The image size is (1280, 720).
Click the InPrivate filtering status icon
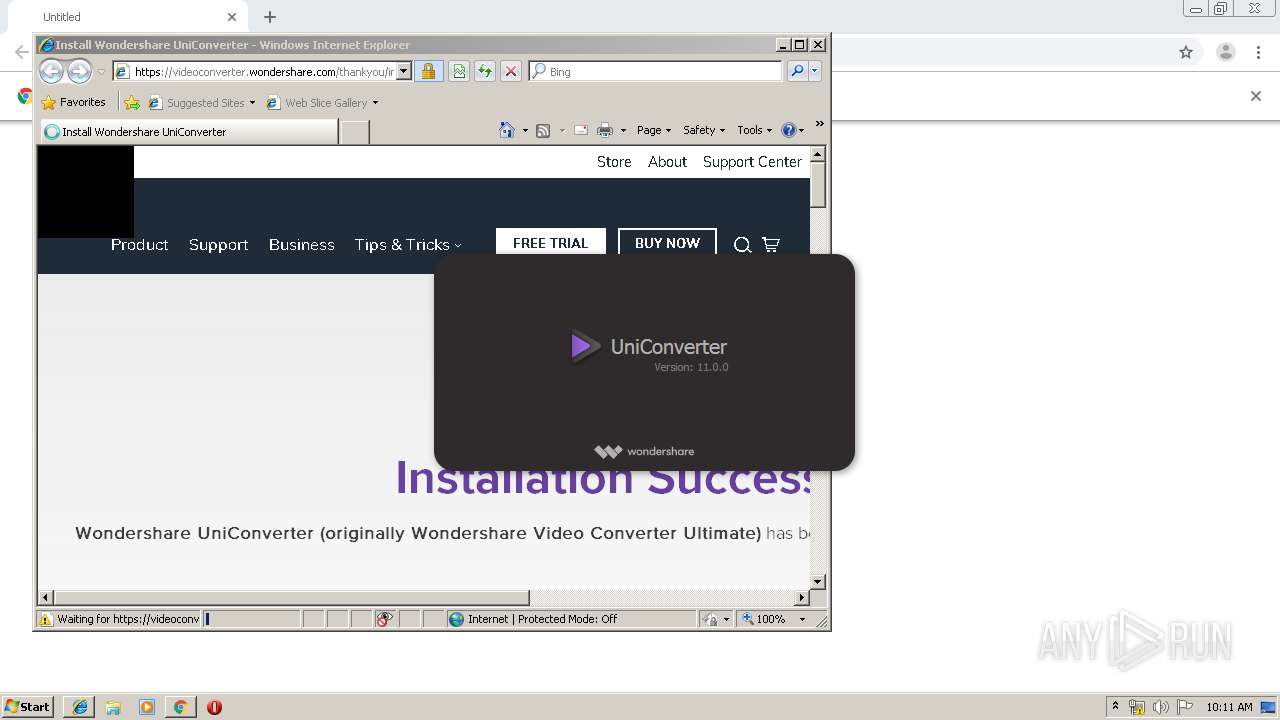click(x=385, y=619)
